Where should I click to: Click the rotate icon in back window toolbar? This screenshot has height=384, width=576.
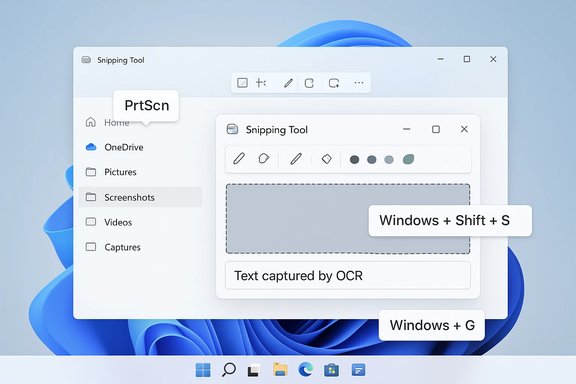[x=309, y=83]
